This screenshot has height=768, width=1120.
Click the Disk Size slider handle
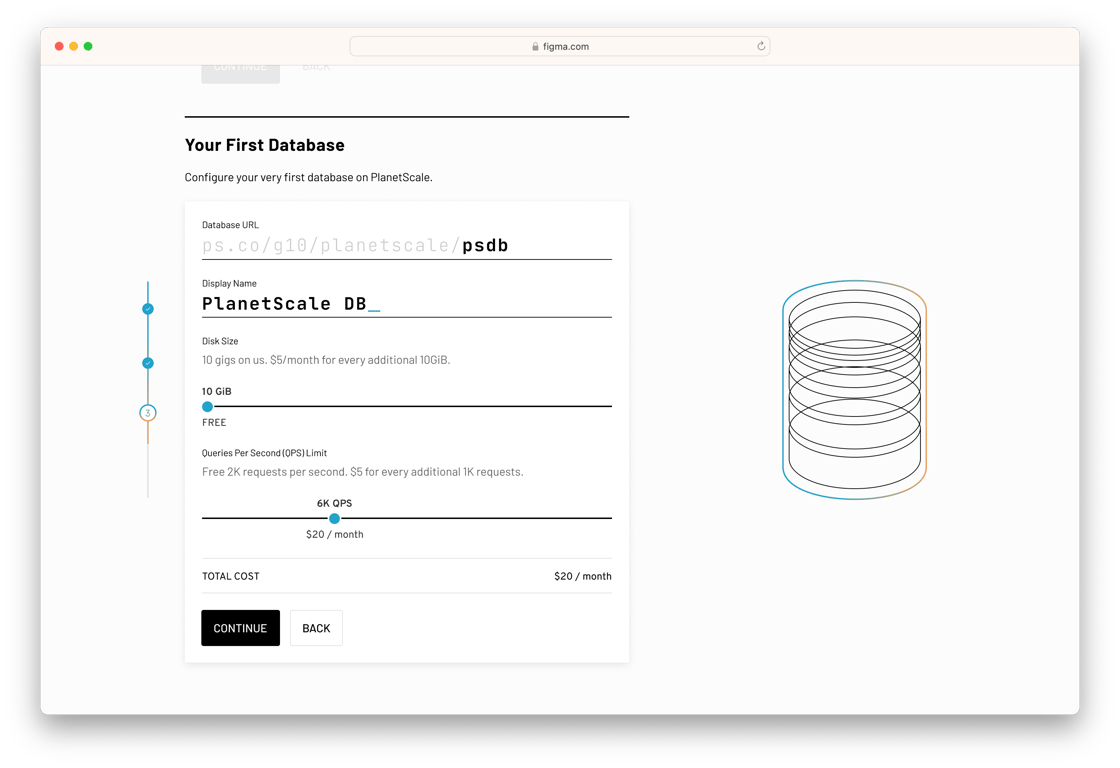click(207, 407)
